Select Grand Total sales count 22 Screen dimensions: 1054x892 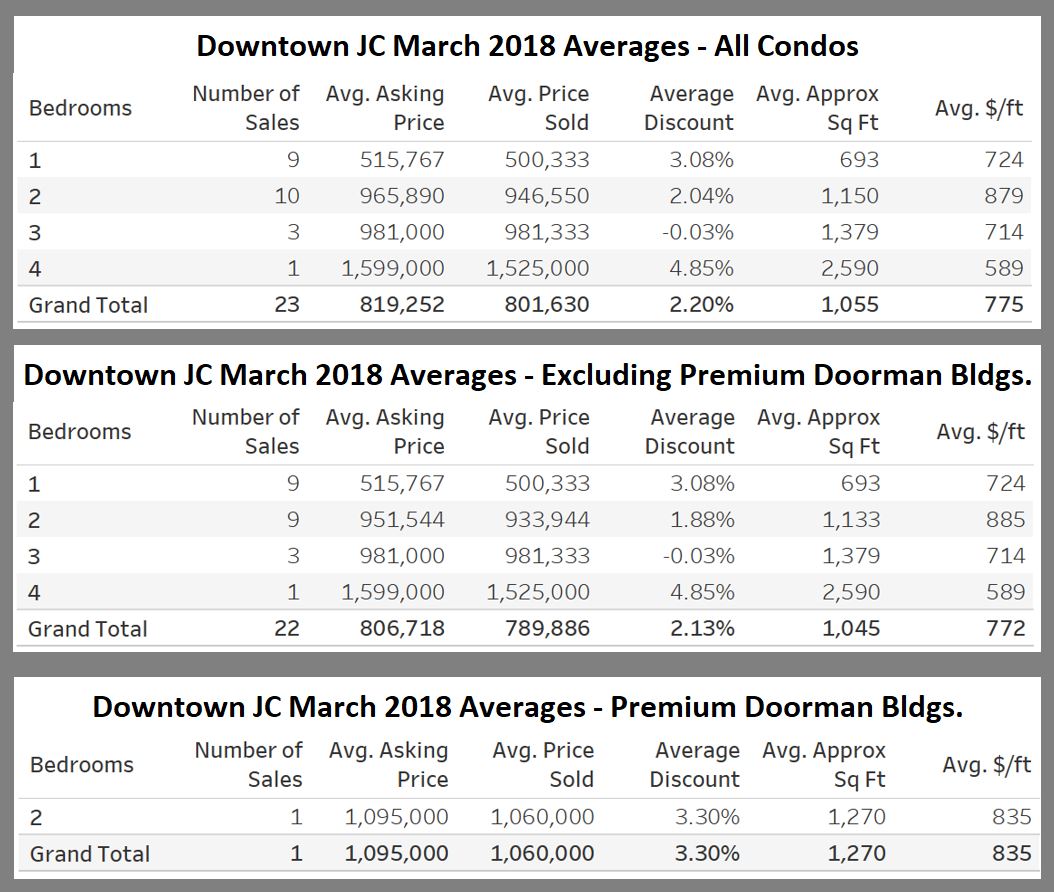(287, 629)
